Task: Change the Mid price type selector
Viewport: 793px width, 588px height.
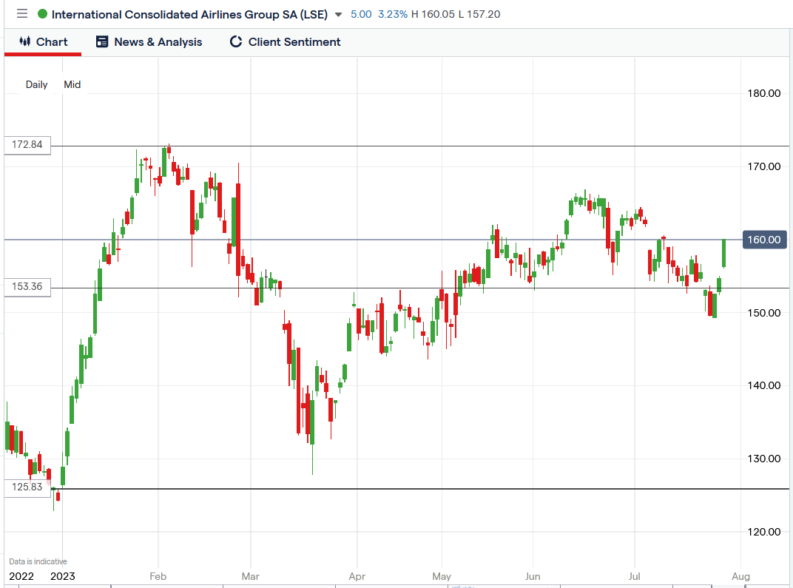Action: click(72, 85)
